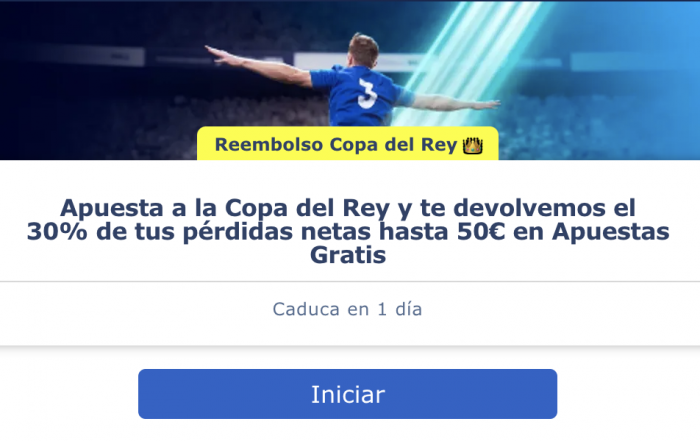This screenshot has height=441, width=700.
Task: Click the player's head in the banner
Action: pyautogui.click(x=363, y=49)
